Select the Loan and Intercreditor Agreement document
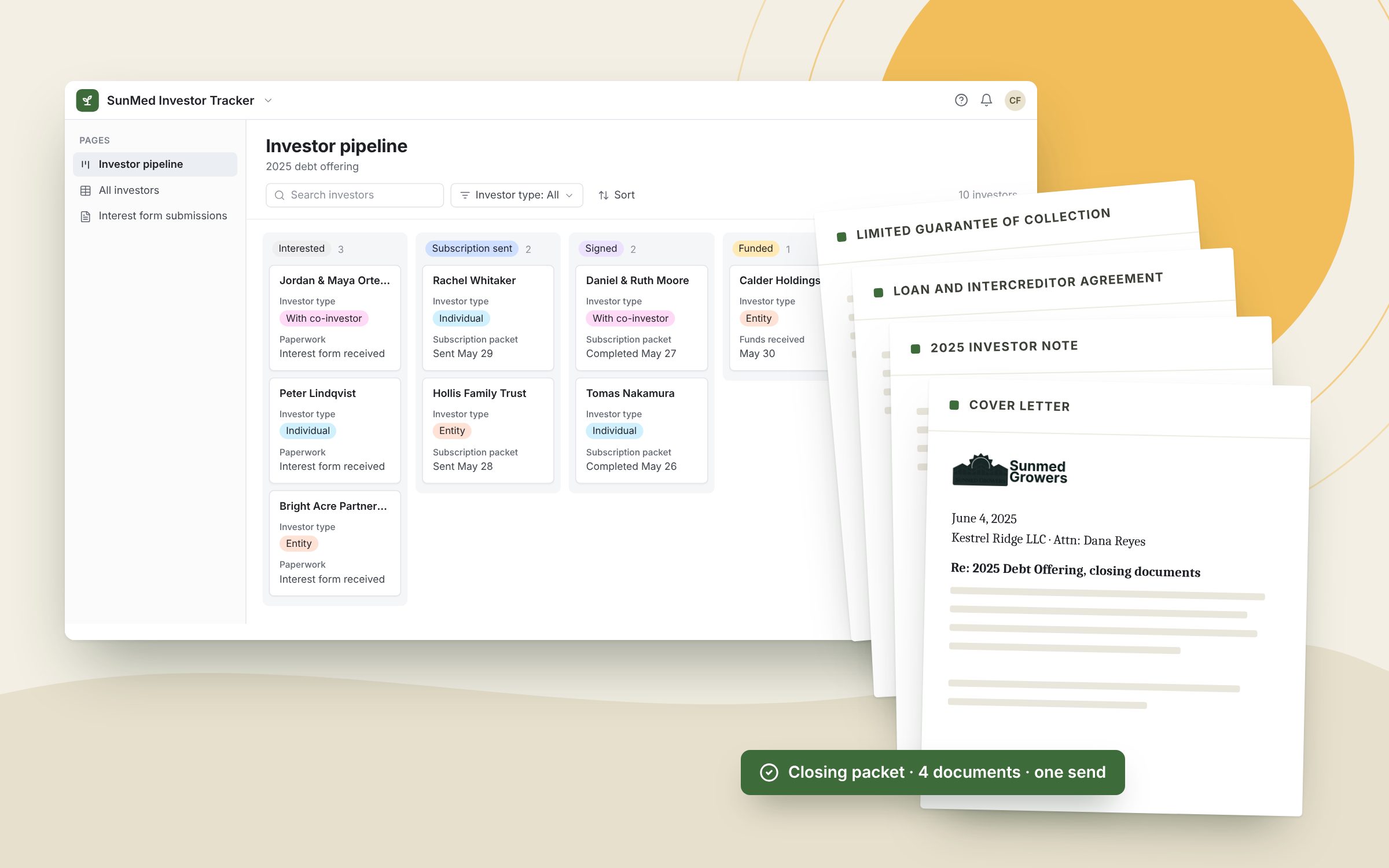 tap(1028, 284)
